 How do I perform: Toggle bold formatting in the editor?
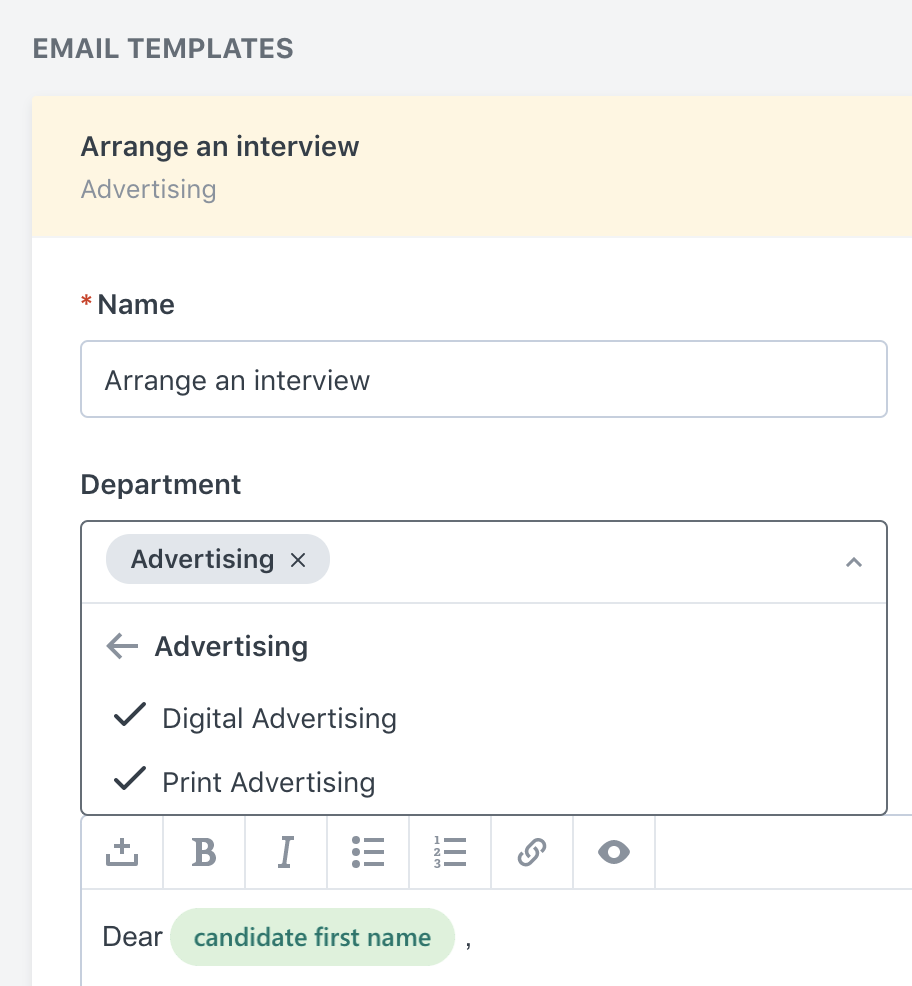tap(204, 852)
